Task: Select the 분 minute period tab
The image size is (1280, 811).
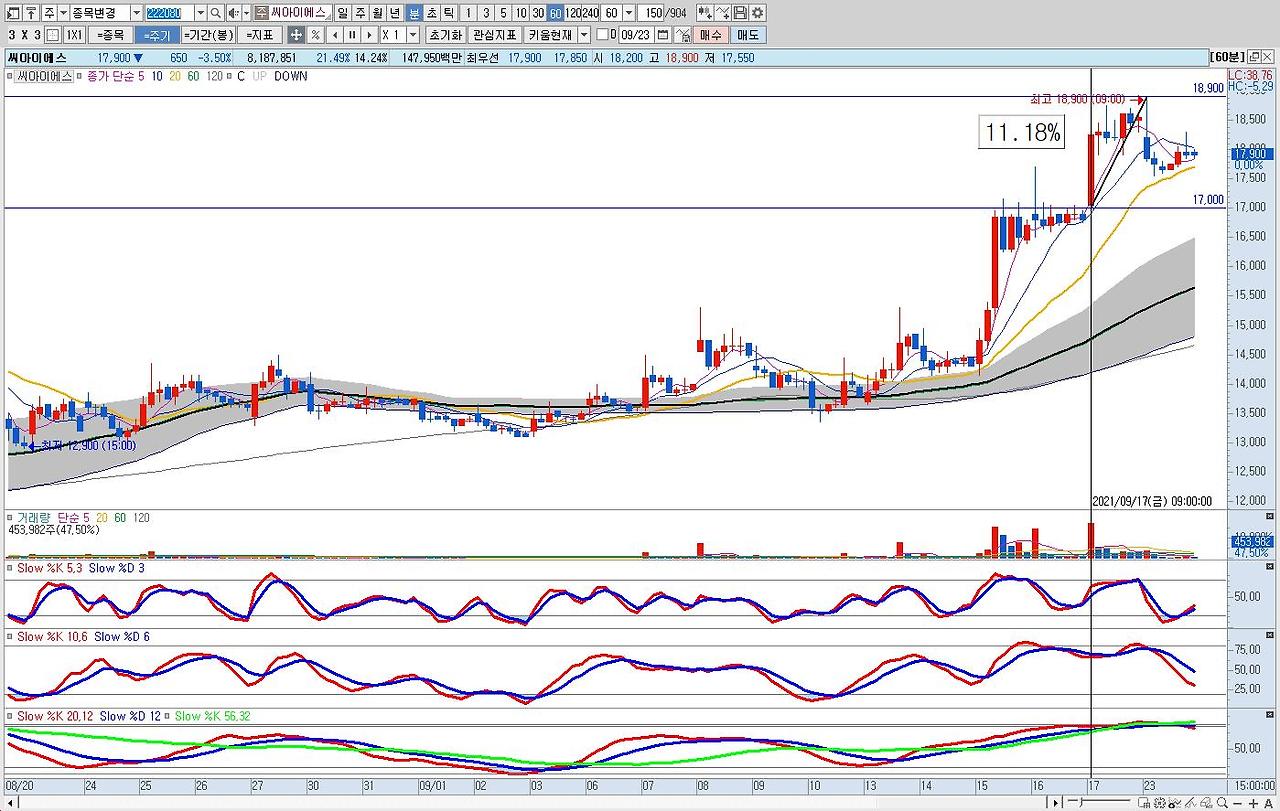Action: click(x=414, y=13)
